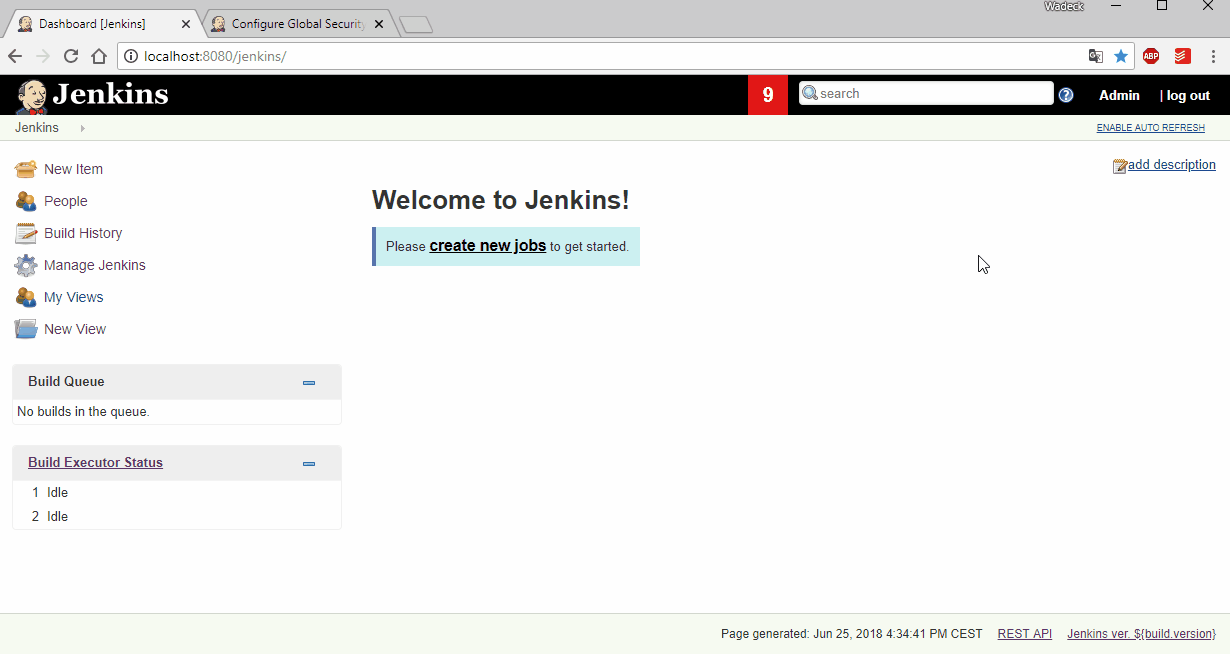Image resolution: width=1230 pixels, height=654 pixels.
Task: Click the Build History notepad icon
Action: click(x=26, y=233)
